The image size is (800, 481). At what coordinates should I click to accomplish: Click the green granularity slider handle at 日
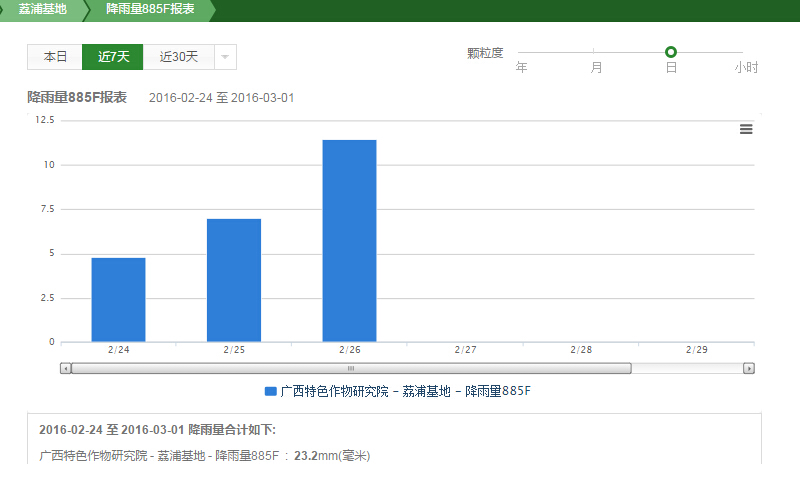click(671, 52)
